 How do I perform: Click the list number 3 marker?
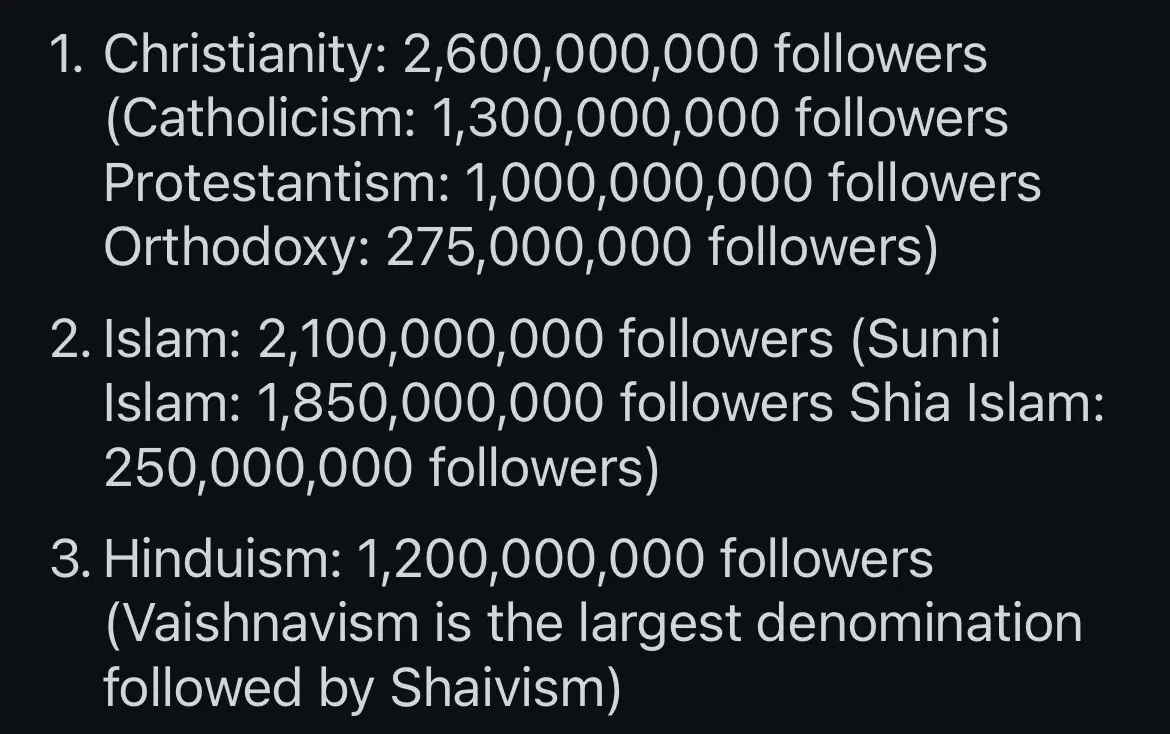pos(71,559)
